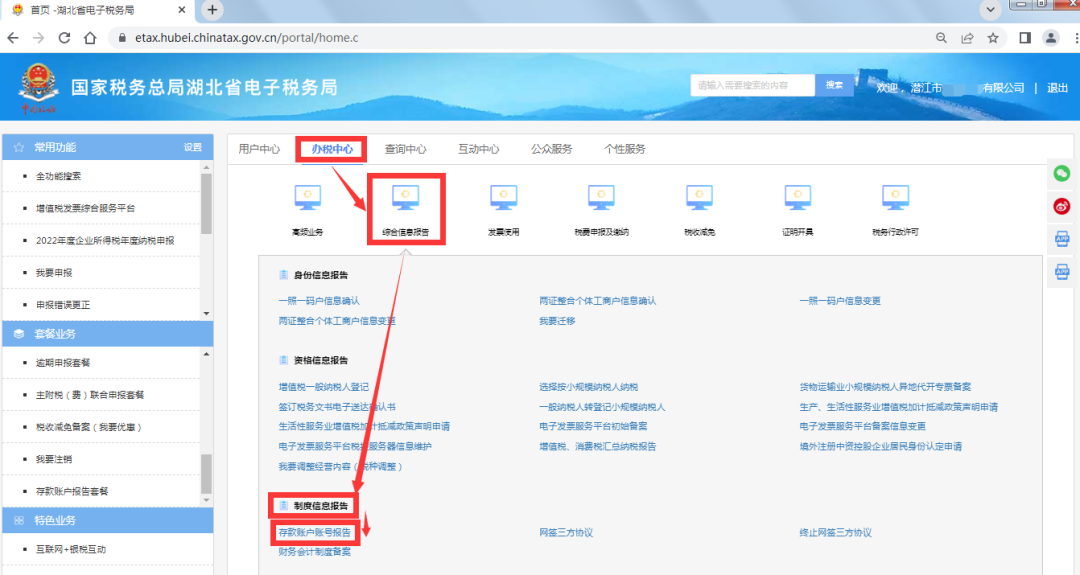Open browser zoom magnifier icon in address bar

[941, 38]
